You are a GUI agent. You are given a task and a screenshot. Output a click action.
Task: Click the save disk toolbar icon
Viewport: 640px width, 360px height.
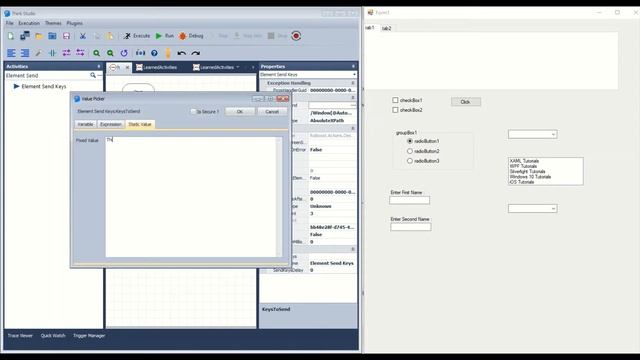[67, 36]
